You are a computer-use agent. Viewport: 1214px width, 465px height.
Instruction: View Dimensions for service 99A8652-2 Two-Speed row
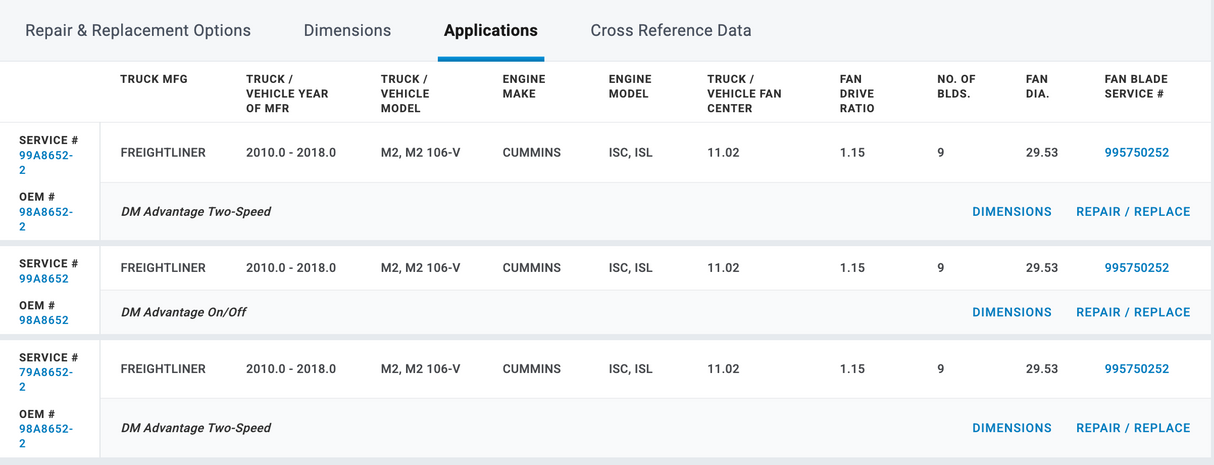pos(1011,212)
